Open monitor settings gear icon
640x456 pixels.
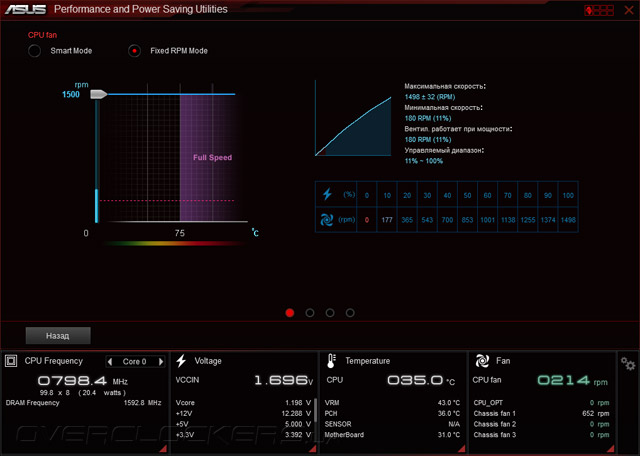(x=628, y=363)
